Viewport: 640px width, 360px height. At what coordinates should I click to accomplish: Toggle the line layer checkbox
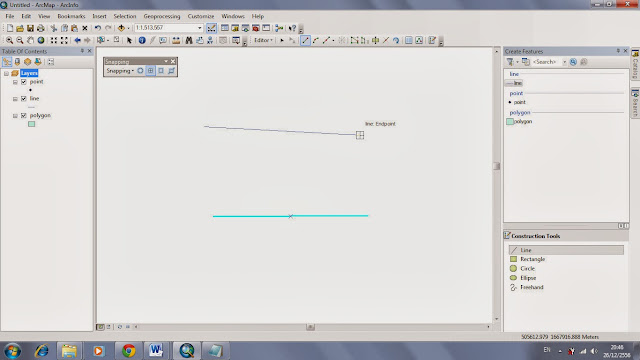pos(24,98)
